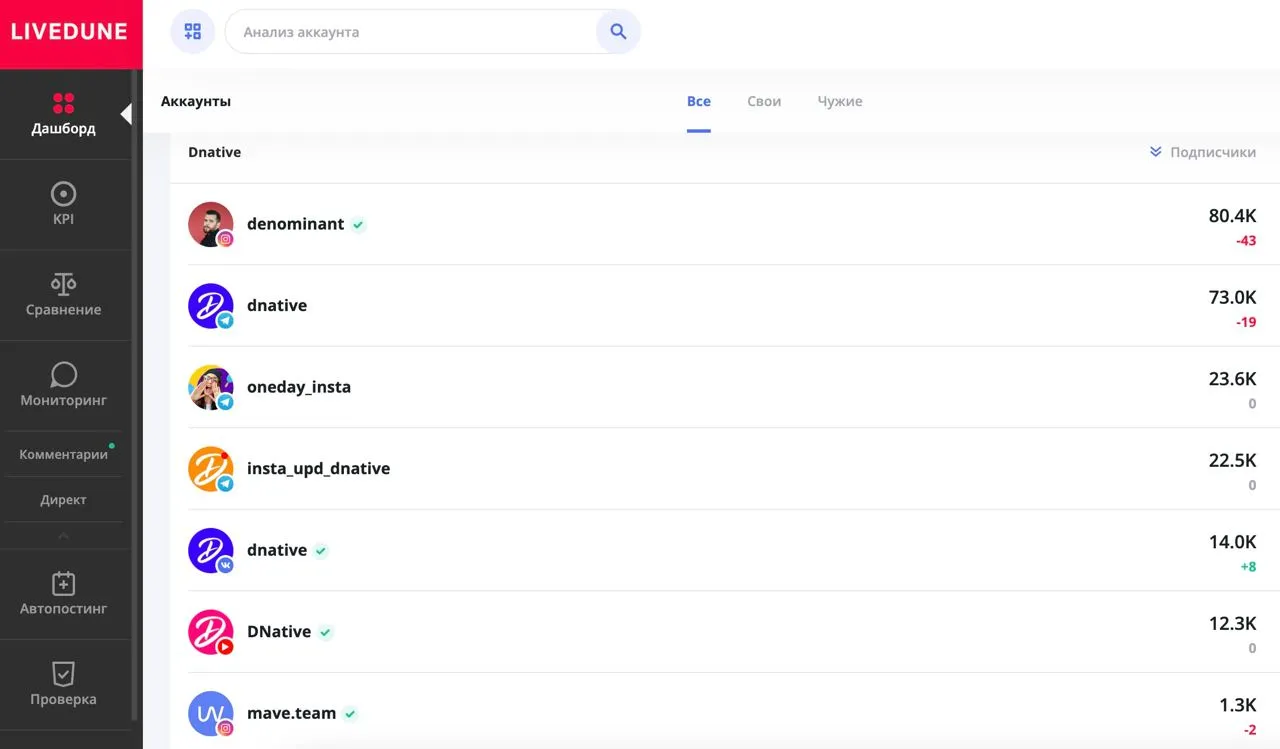Viewport: 1280px width, 749px height.
Task: Click the verified checkmark next to mave.team
Action: 350,714
